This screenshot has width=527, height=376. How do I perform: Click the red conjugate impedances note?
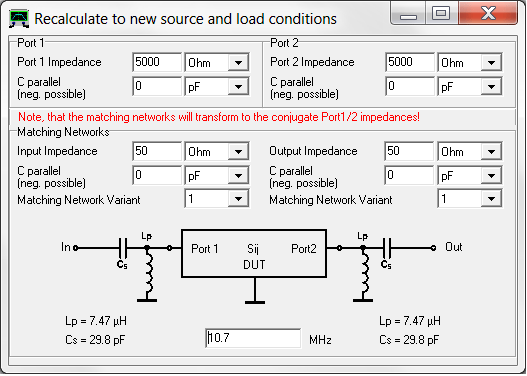(219, 117)
